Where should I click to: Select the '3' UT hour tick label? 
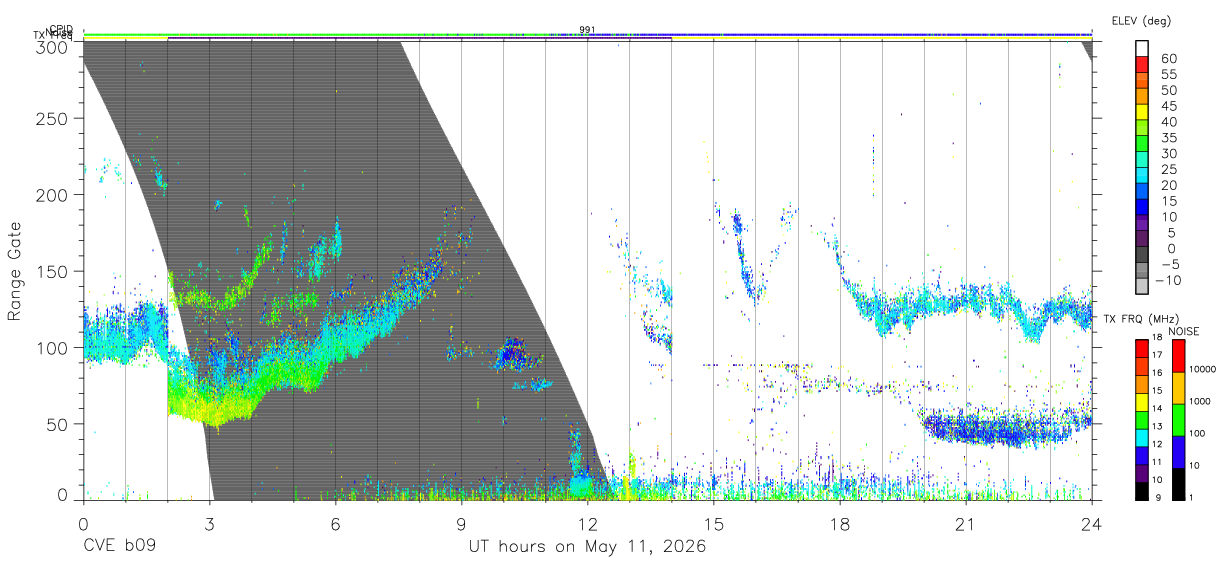(x=210, y=523)
